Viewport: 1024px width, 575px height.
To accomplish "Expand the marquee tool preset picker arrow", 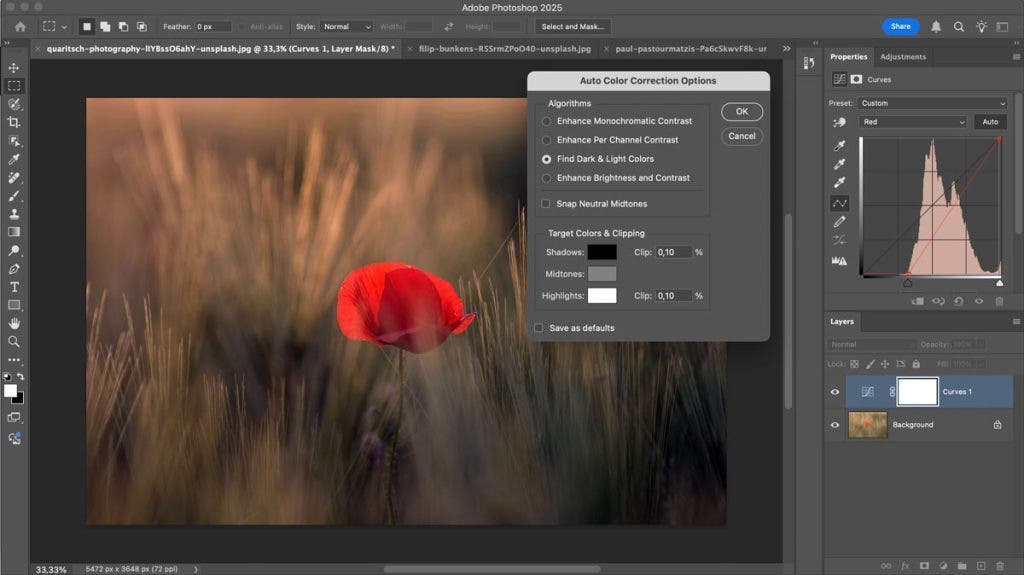I will (x=64, y=27).
